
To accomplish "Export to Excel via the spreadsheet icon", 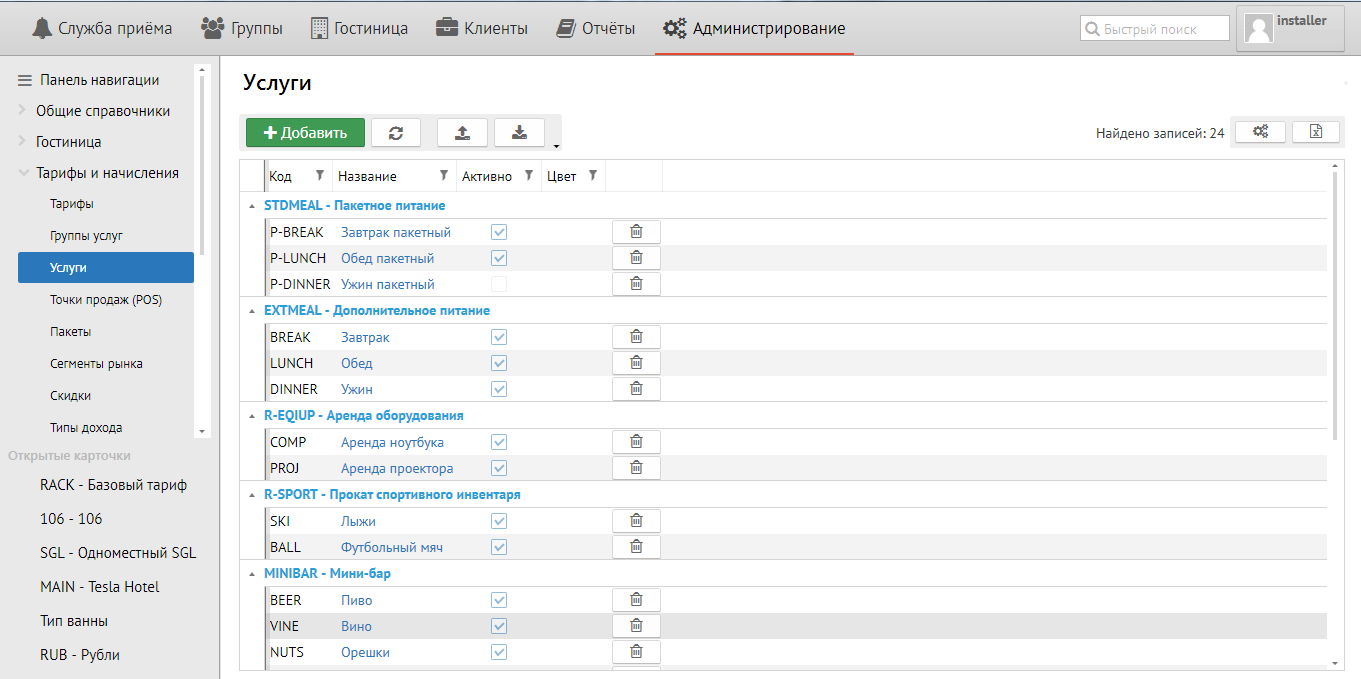I will [1316, 132].
